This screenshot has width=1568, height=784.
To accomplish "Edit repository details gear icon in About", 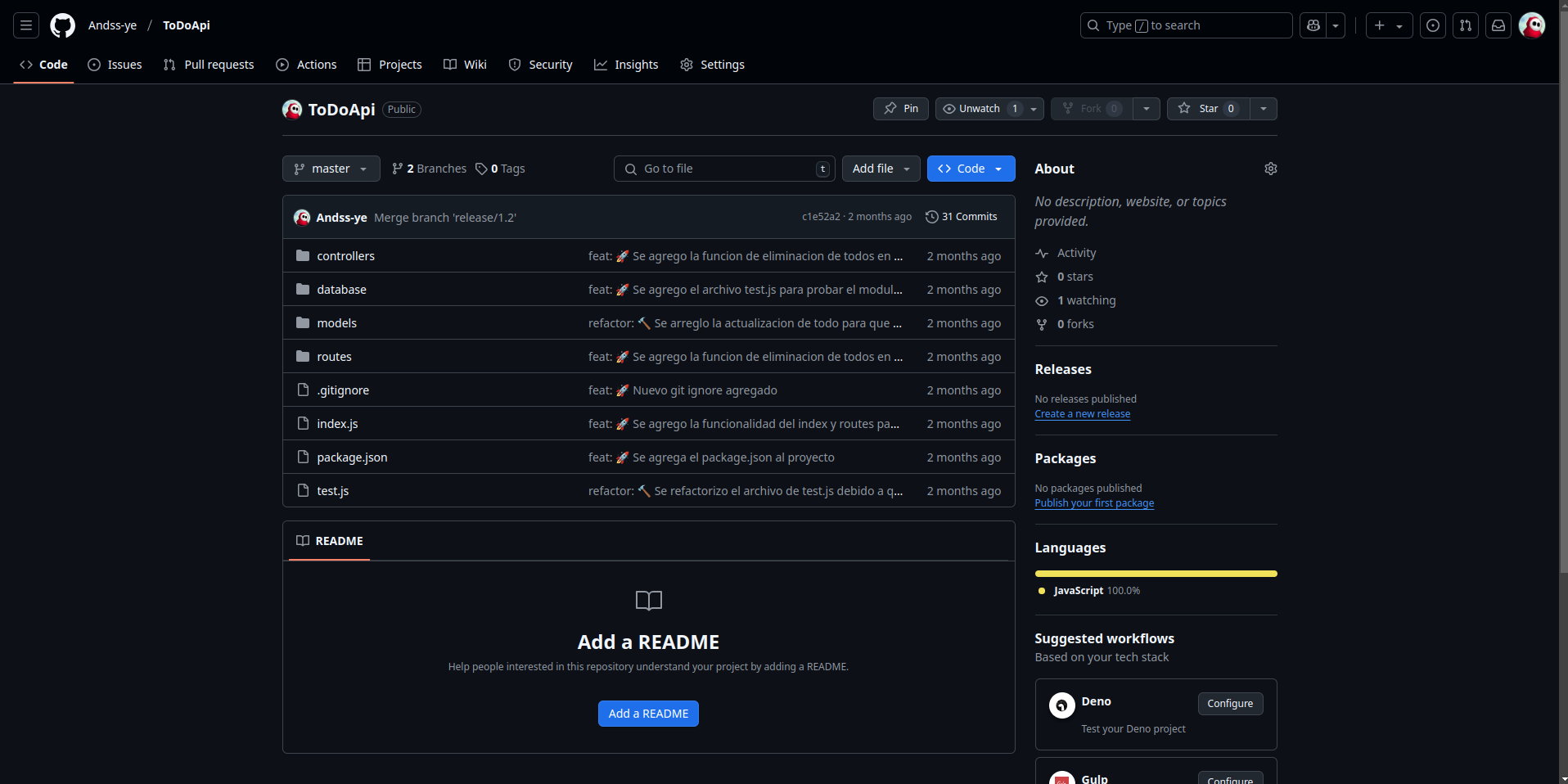I will (x=1270, y=169).
